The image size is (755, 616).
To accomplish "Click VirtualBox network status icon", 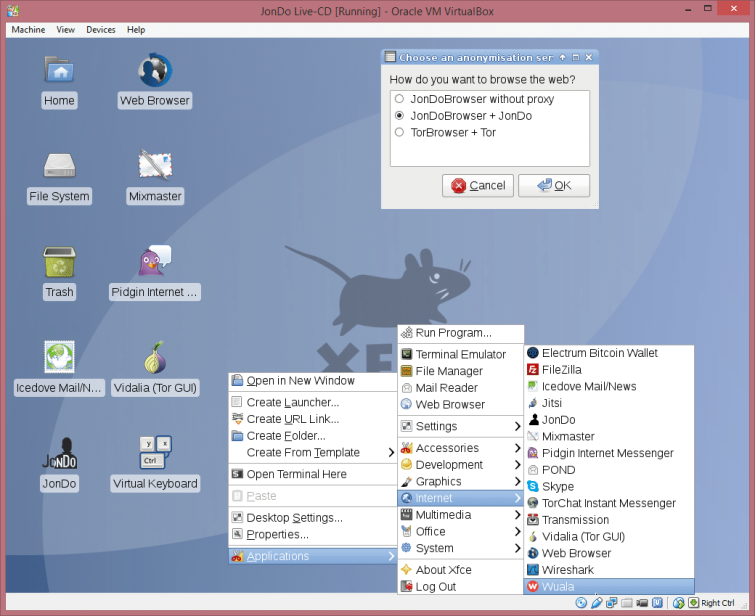I will (x=612, y=603).
